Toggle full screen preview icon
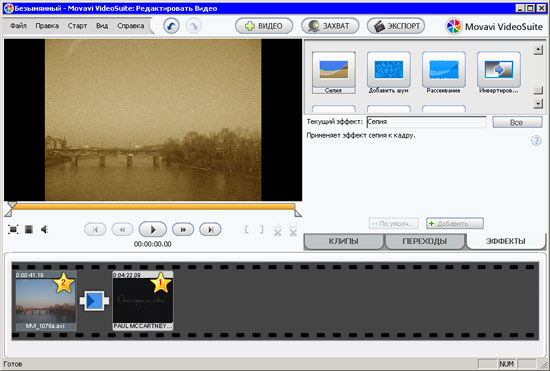 pos(13,230)
